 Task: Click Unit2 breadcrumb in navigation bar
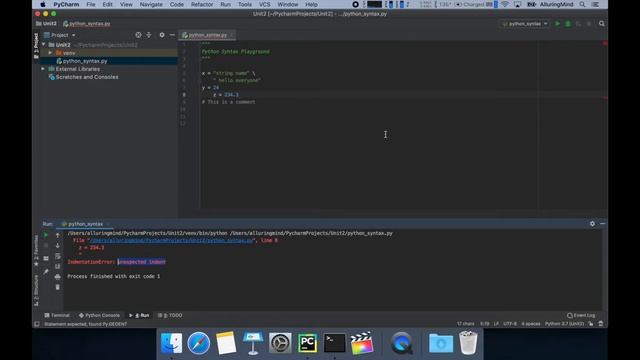[46, 24]
